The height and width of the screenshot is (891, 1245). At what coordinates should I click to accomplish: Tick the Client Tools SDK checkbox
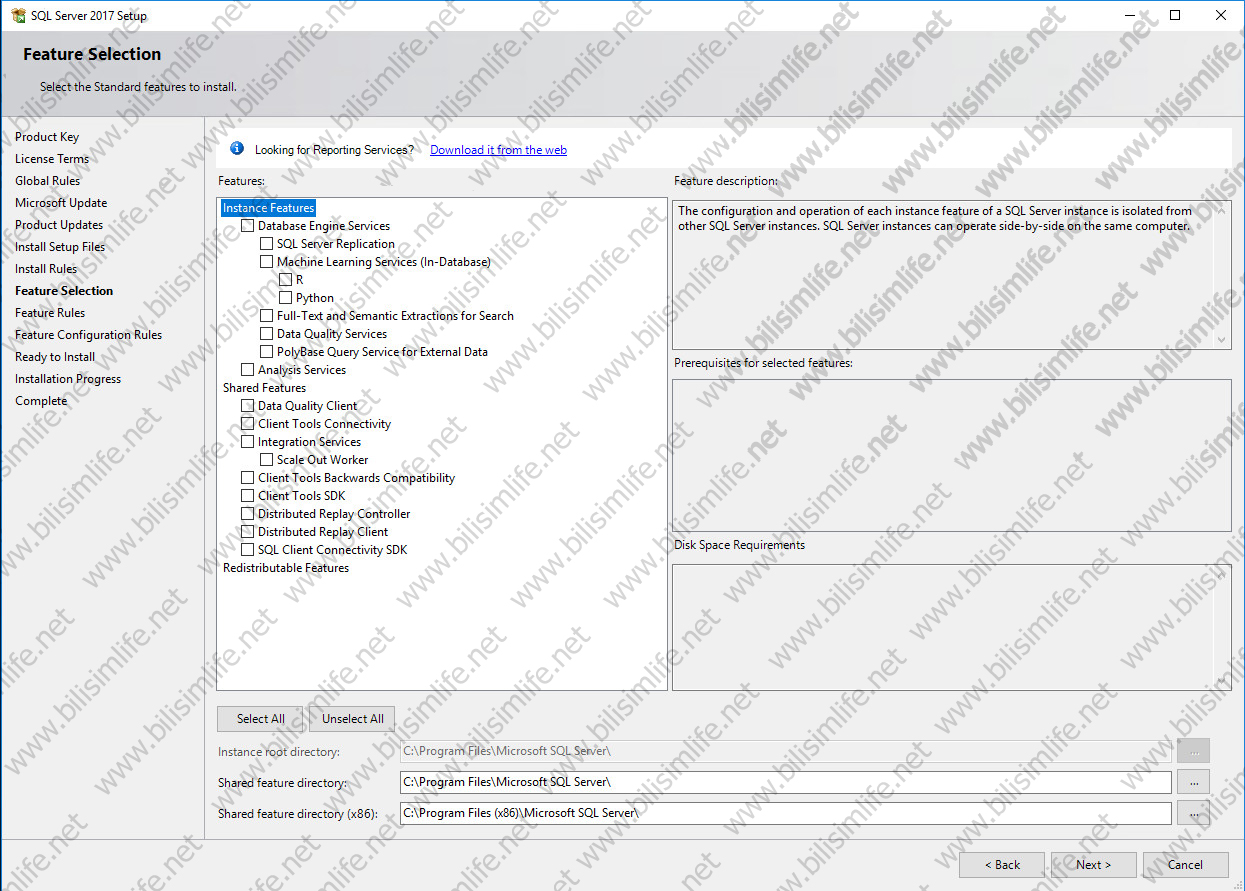pos(248,496)
